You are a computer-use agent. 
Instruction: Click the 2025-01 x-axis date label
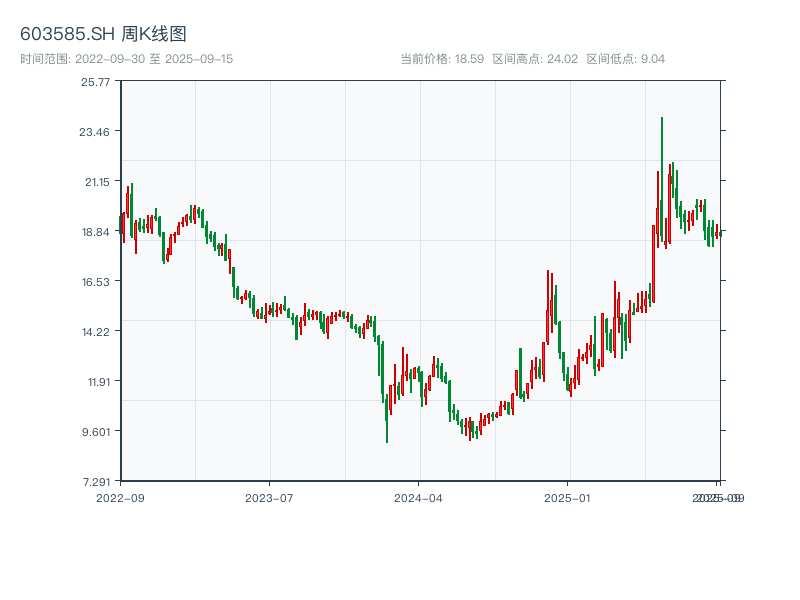tap(569, 497)
